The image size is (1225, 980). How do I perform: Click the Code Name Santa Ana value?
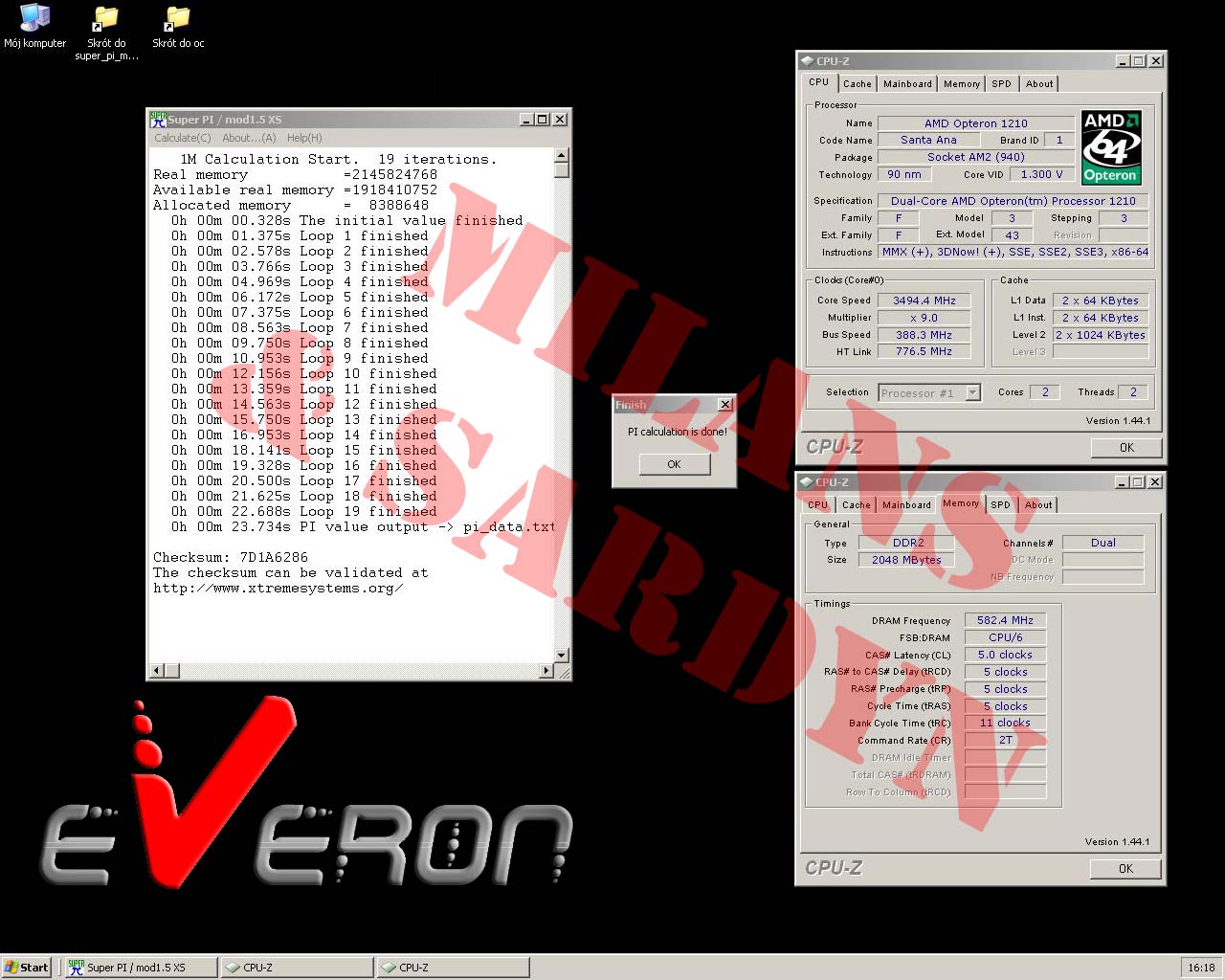(928, 140)
